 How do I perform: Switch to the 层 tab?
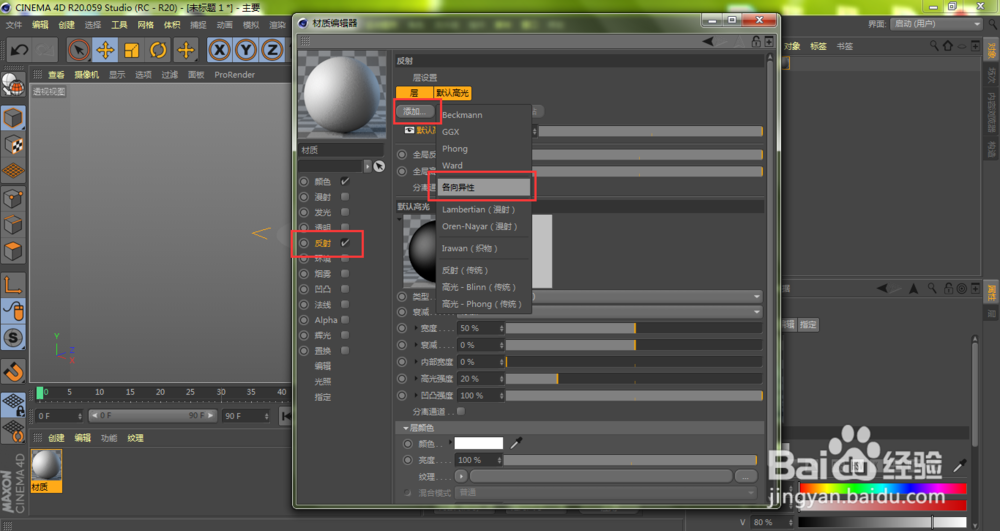tap(414, 93)
